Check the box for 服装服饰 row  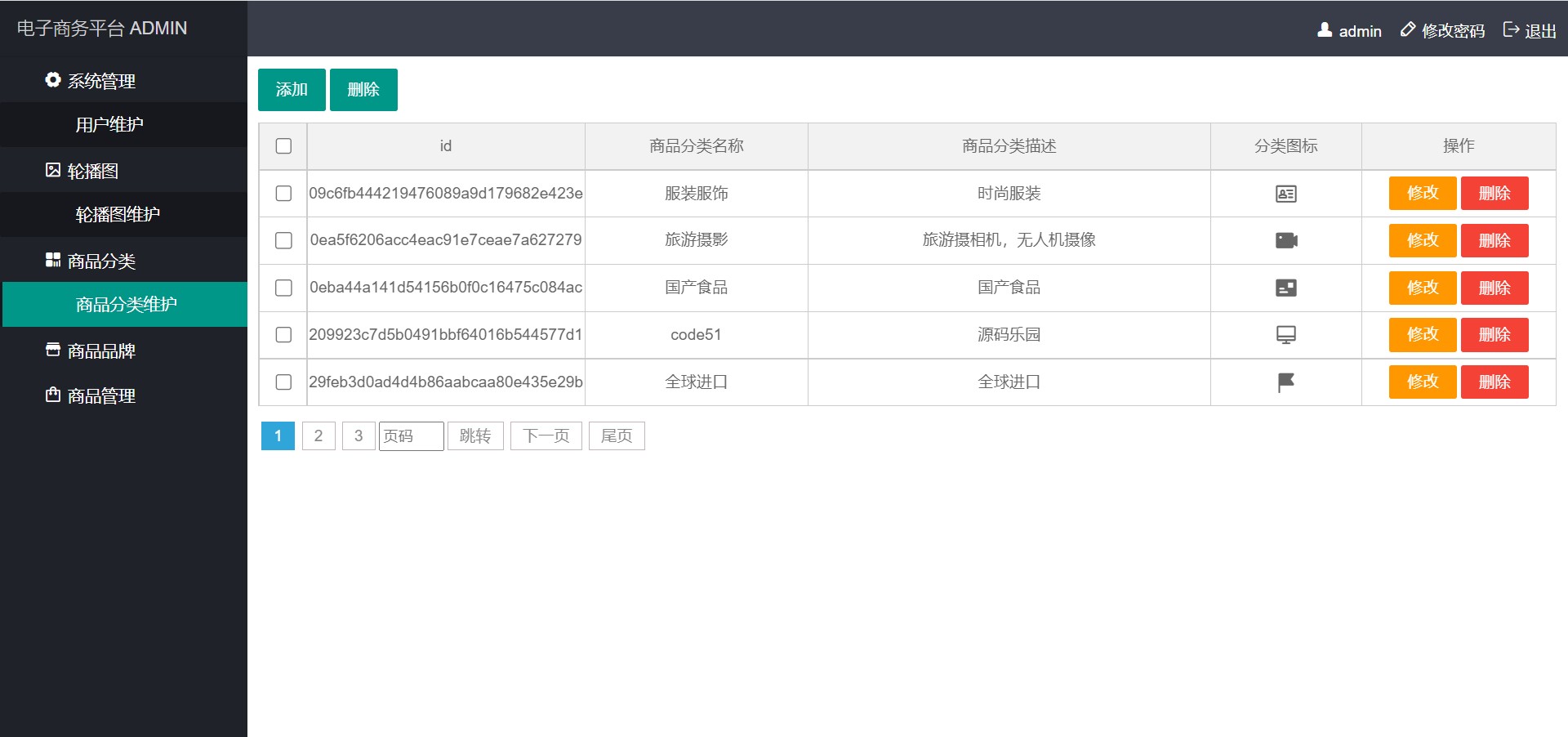pos(283,194)
